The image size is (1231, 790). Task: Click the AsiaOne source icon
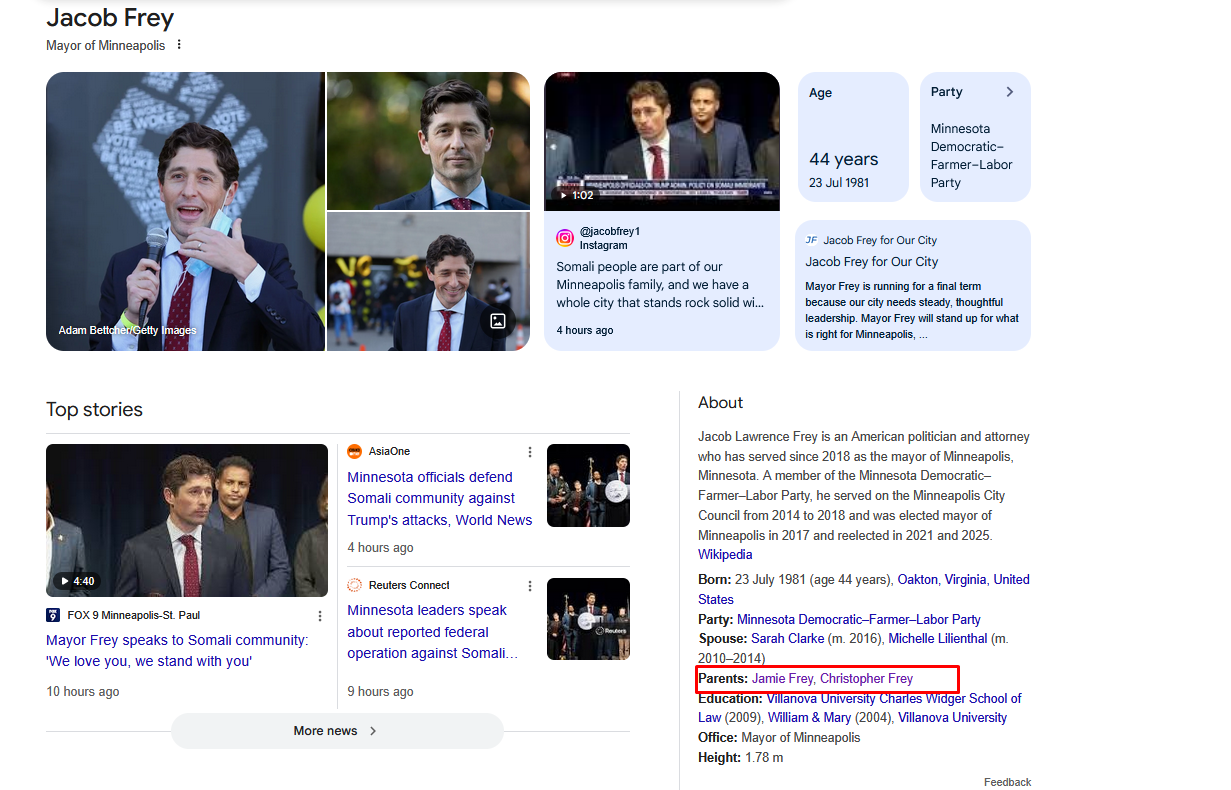pos(354,452)
